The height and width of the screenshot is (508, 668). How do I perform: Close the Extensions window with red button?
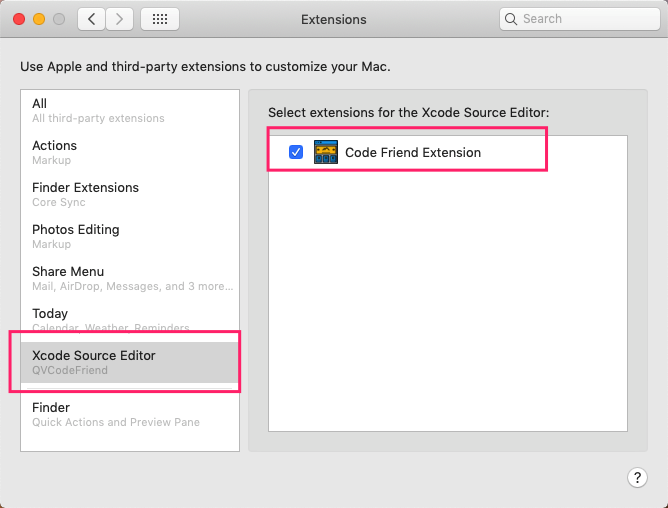point(19,19)
